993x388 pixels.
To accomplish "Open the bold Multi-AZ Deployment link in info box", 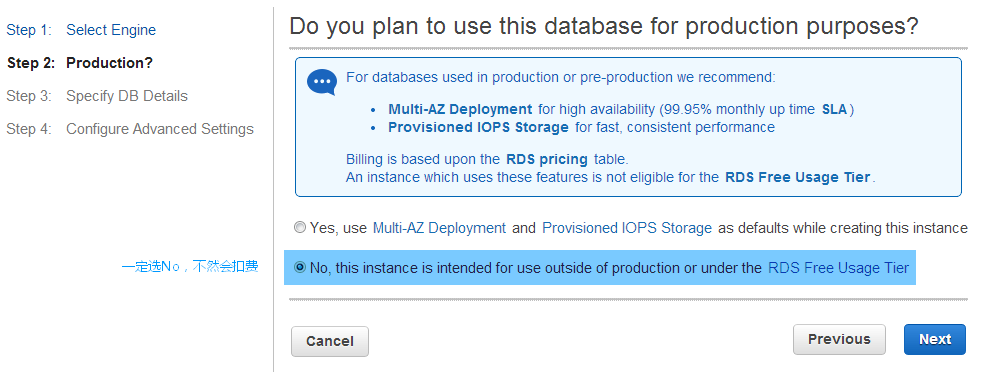I will tap(460, 110).
